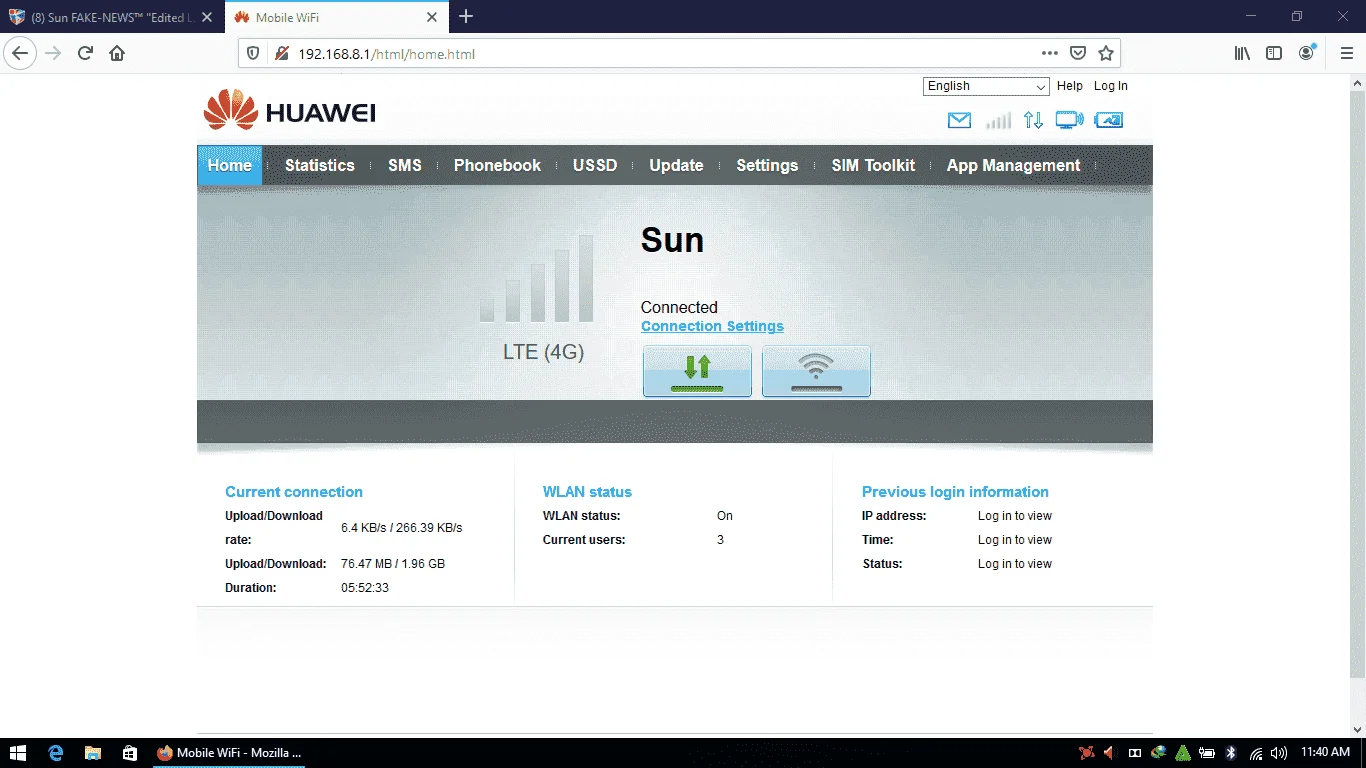Click the insecure connection lock icon
1366x768 pixels.
(281, 53)
